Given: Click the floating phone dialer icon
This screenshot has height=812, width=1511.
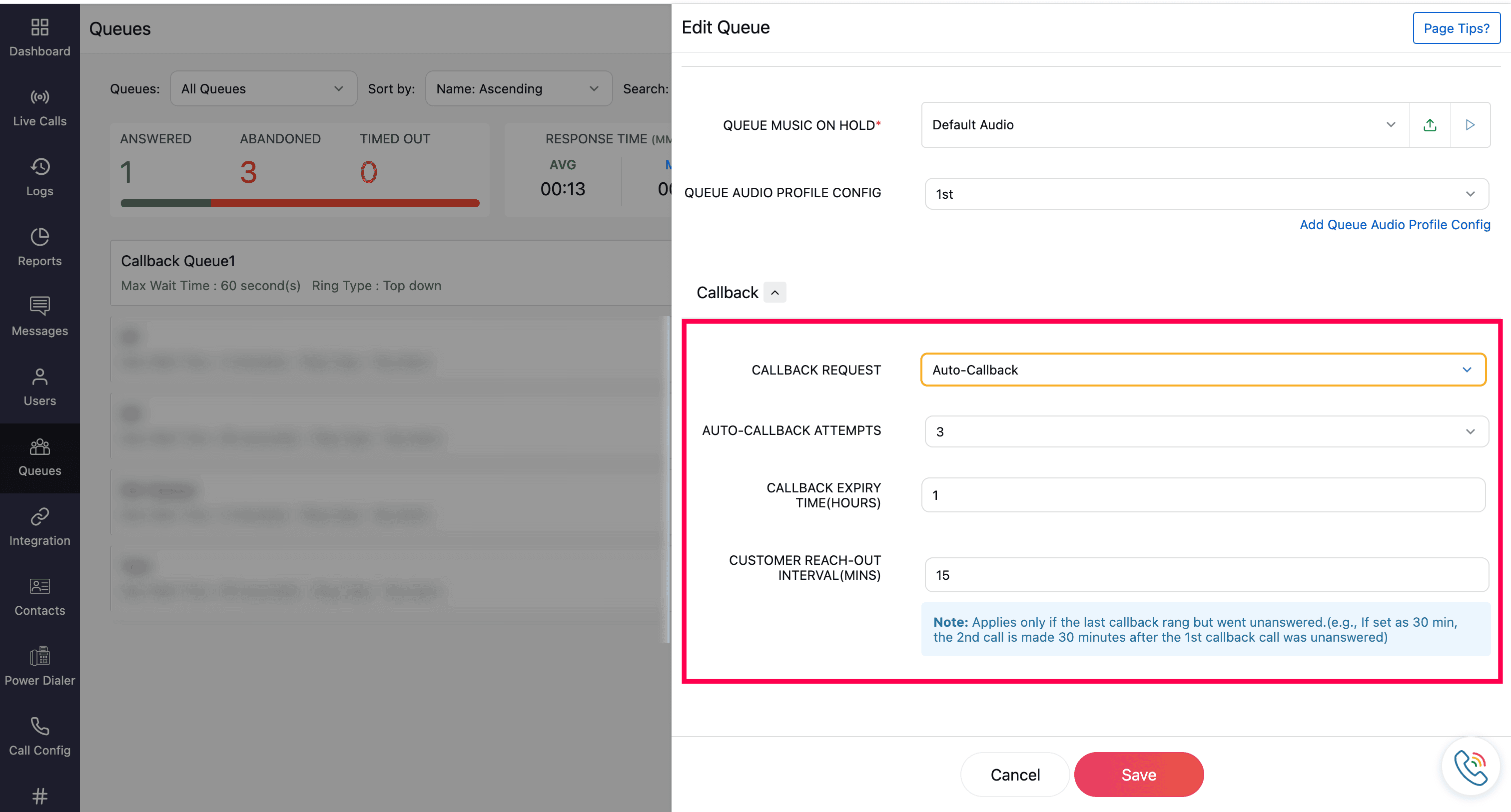Looking at the screenshot, I should [1470, 766].
